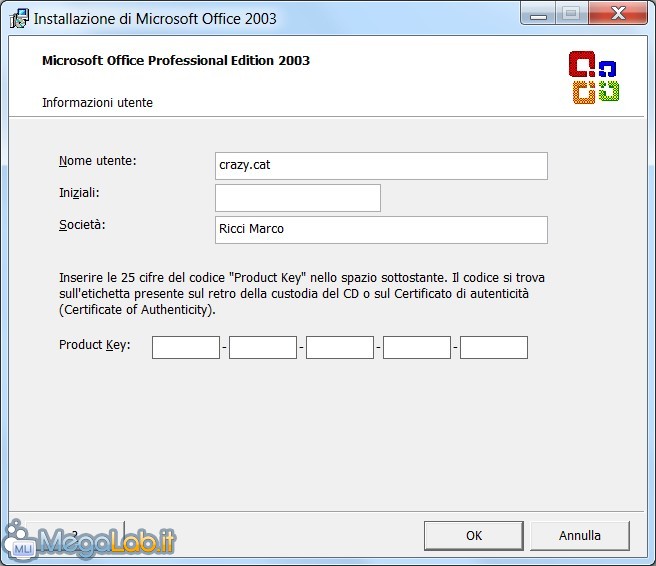656x566 pixels.
Task: Confirm with the OK button
Action: [x=474, y=535]
